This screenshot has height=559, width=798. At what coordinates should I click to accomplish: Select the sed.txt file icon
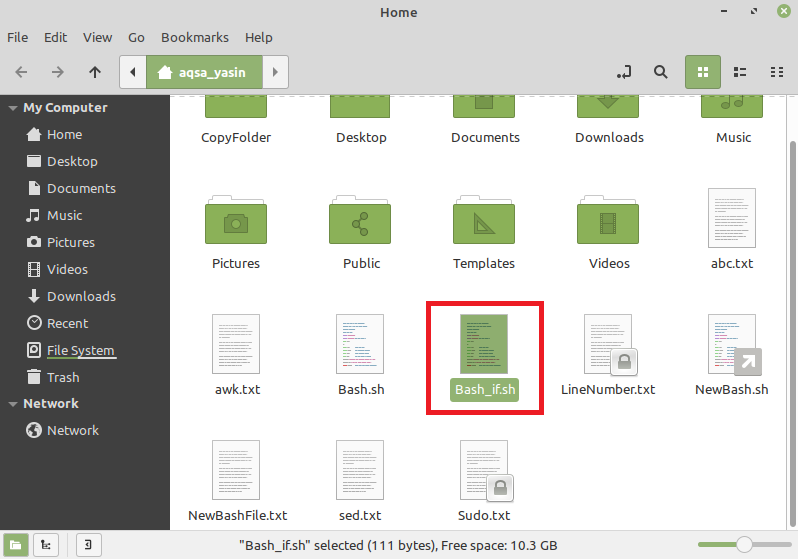360,470
